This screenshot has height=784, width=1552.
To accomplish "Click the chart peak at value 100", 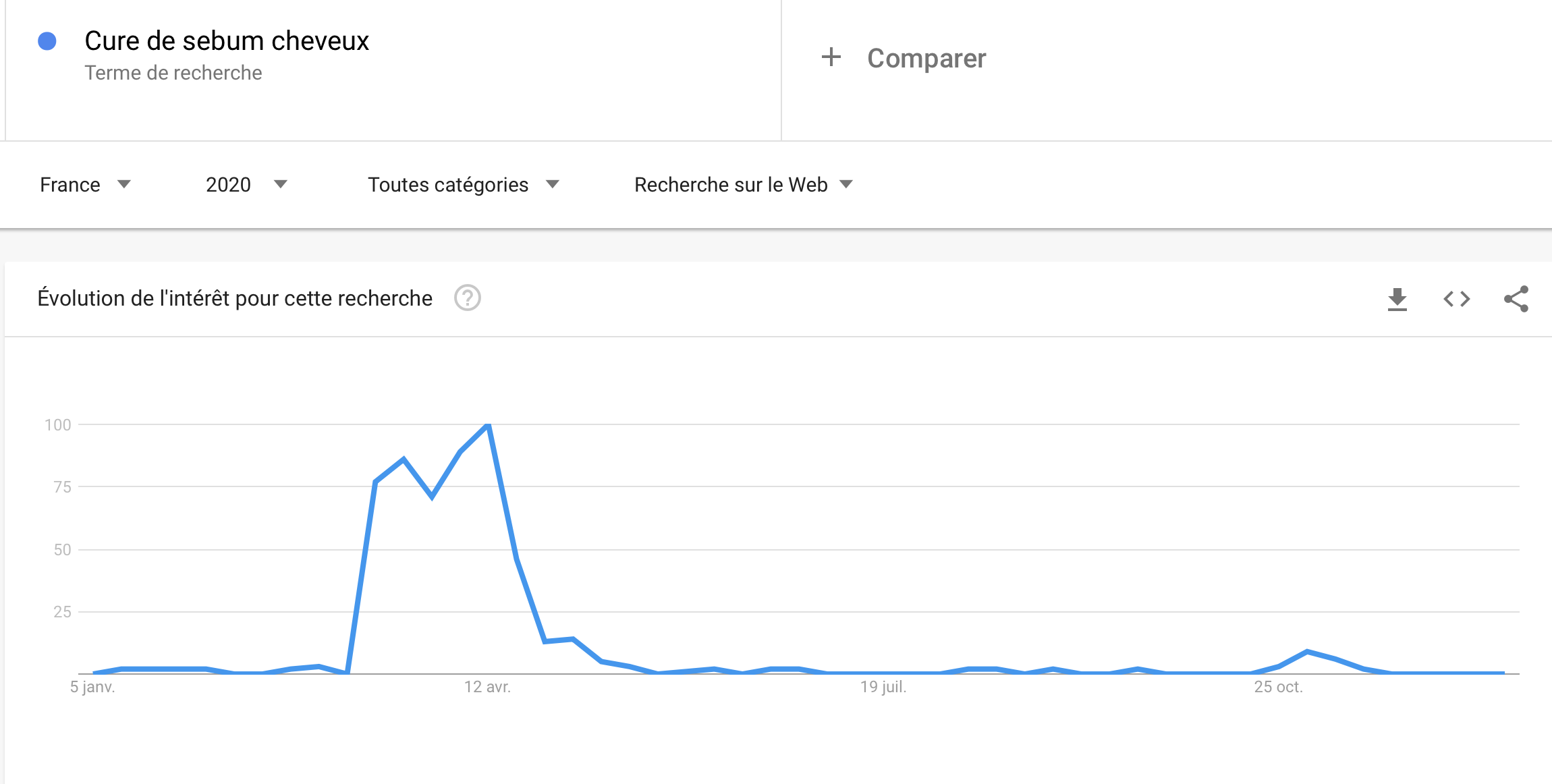I will click(x=488, y=424).
